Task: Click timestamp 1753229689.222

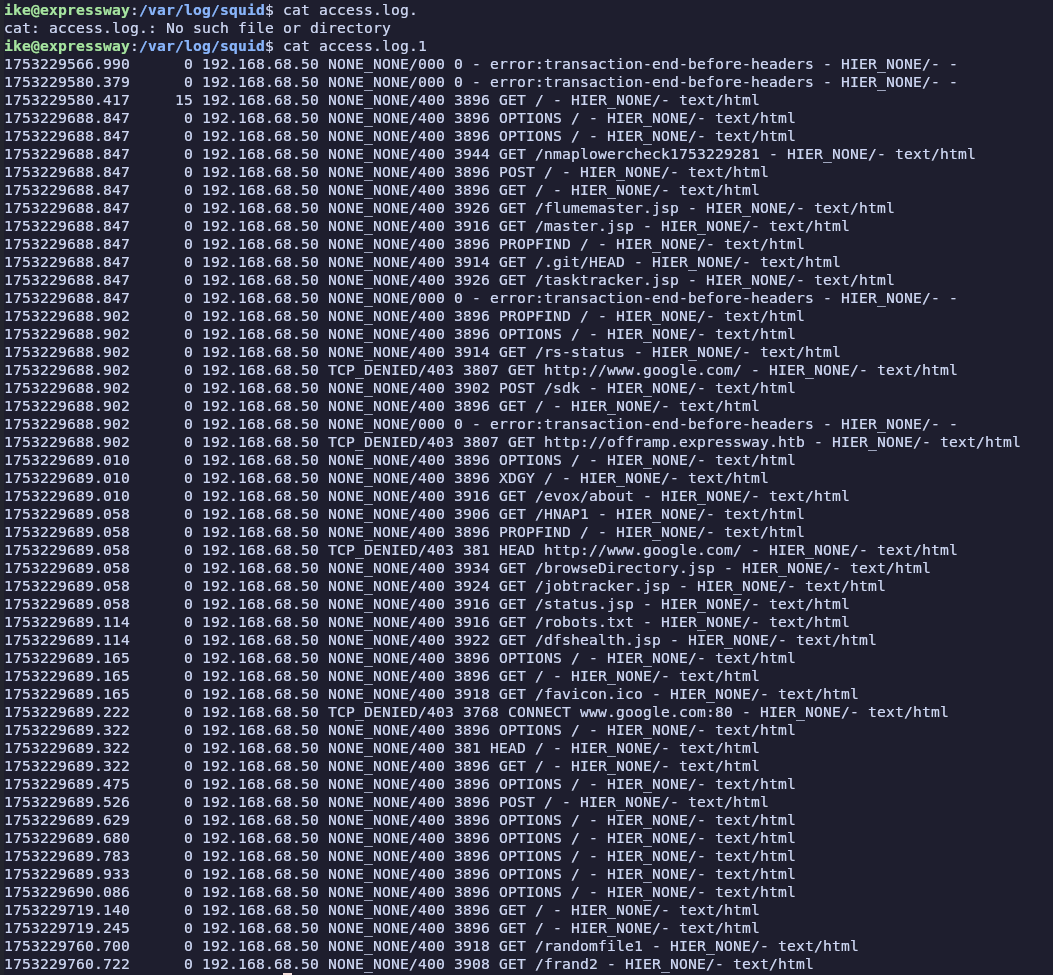Action: tap(67, 712)
